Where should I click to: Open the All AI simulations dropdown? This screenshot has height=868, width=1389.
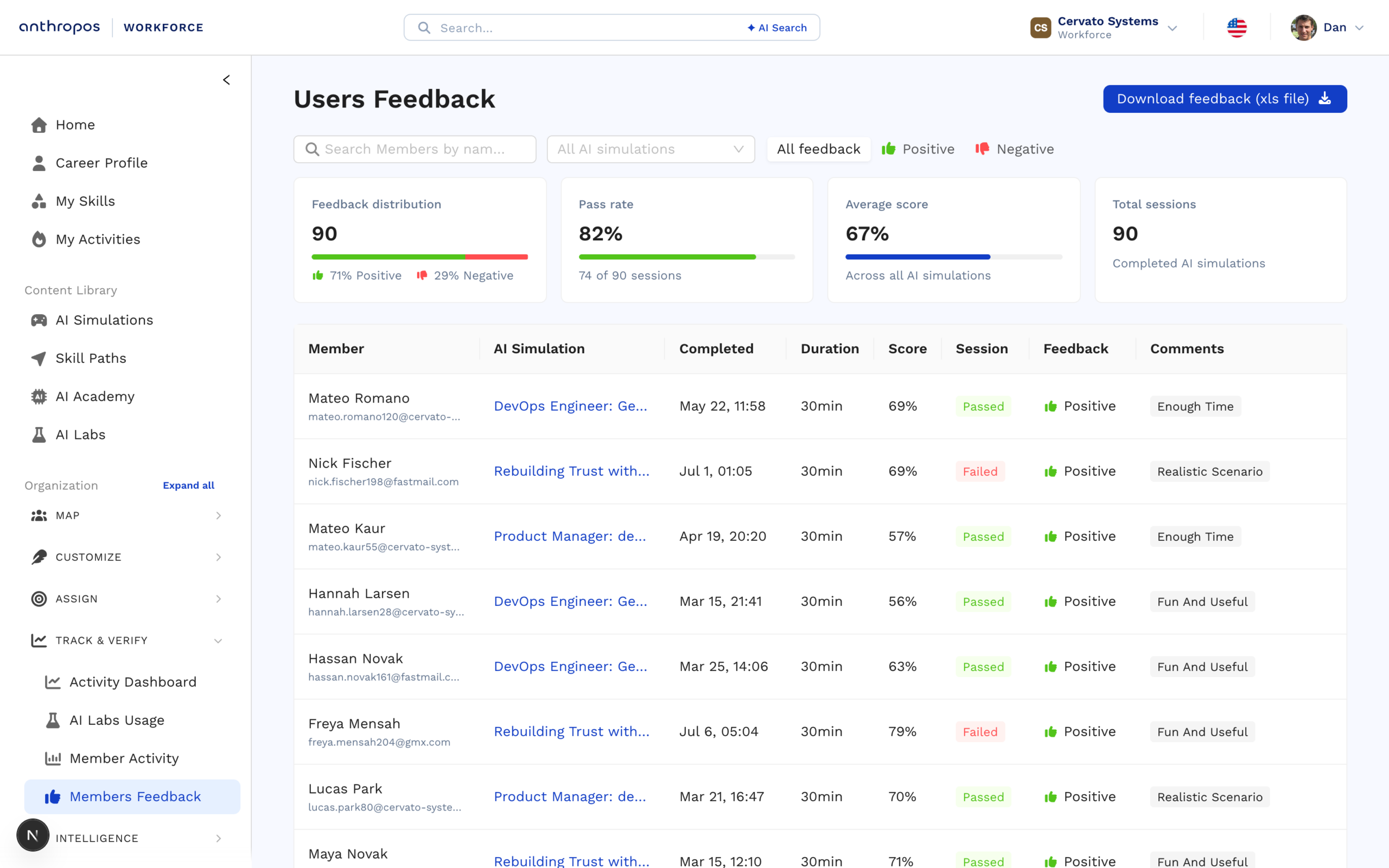point(651,149)
